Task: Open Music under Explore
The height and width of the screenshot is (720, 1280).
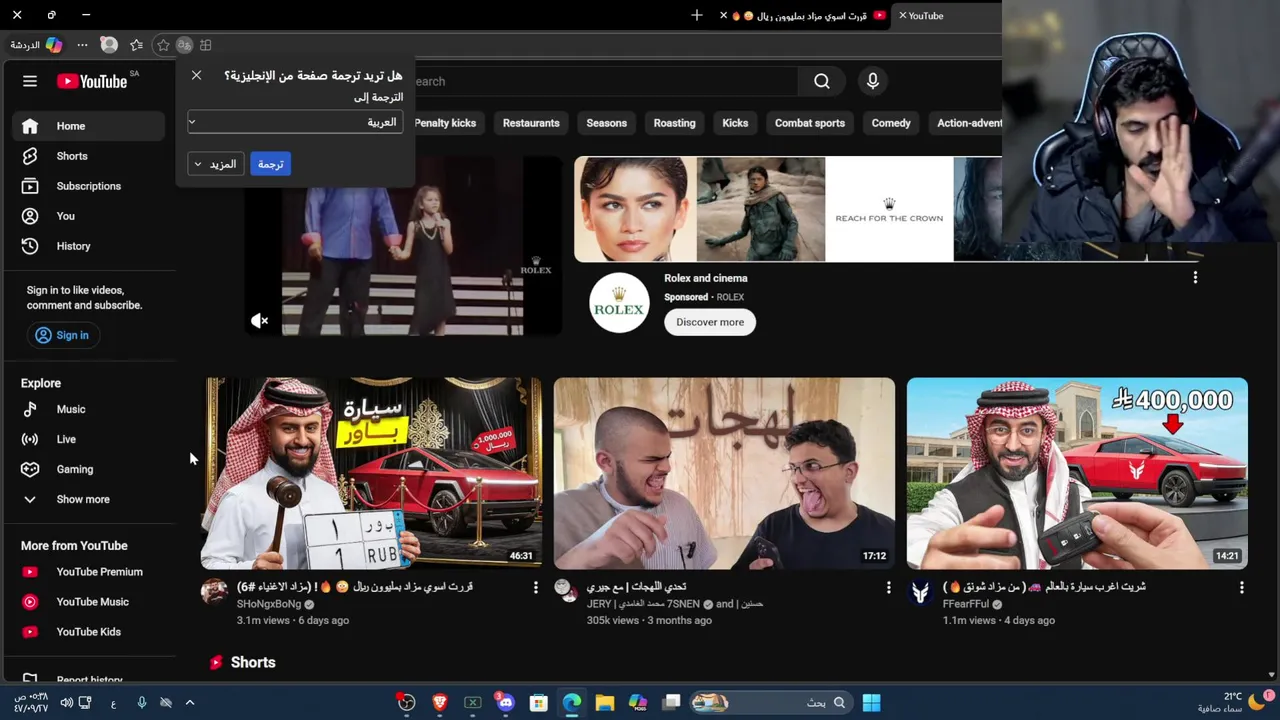Action: pyautogui.click(x=88, y=409)
